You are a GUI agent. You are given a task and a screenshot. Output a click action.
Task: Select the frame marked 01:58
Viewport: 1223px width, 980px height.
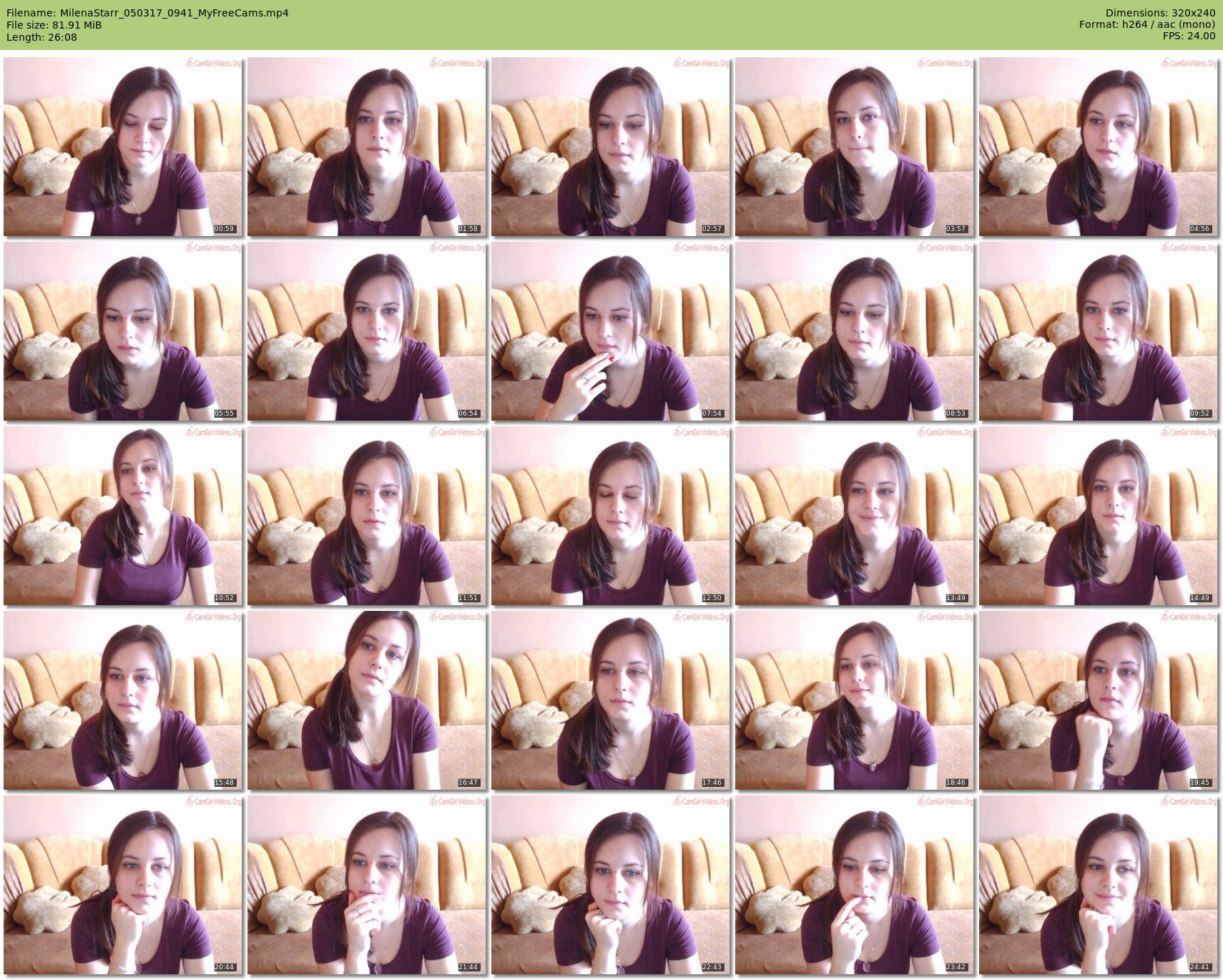[367, 147]
